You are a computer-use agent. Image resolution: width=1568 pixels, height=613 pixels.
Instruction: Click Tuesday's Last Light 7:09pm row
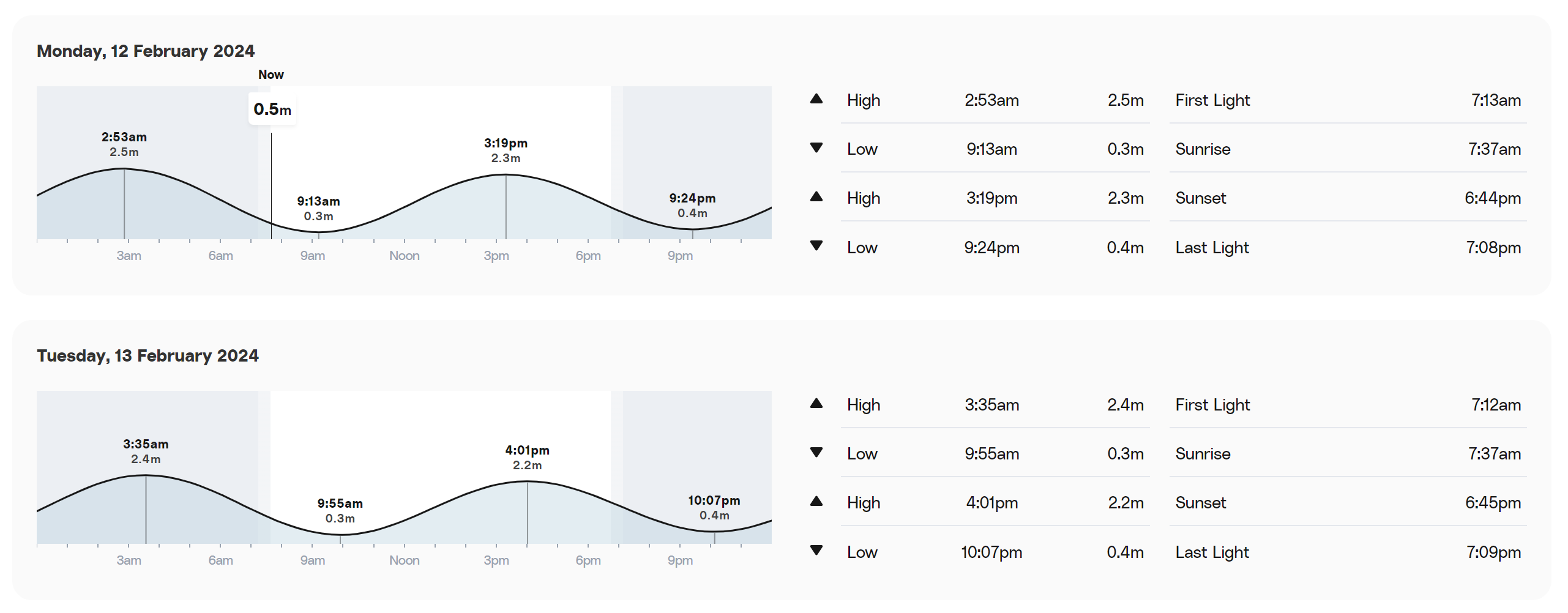[x=1348, y=552]
